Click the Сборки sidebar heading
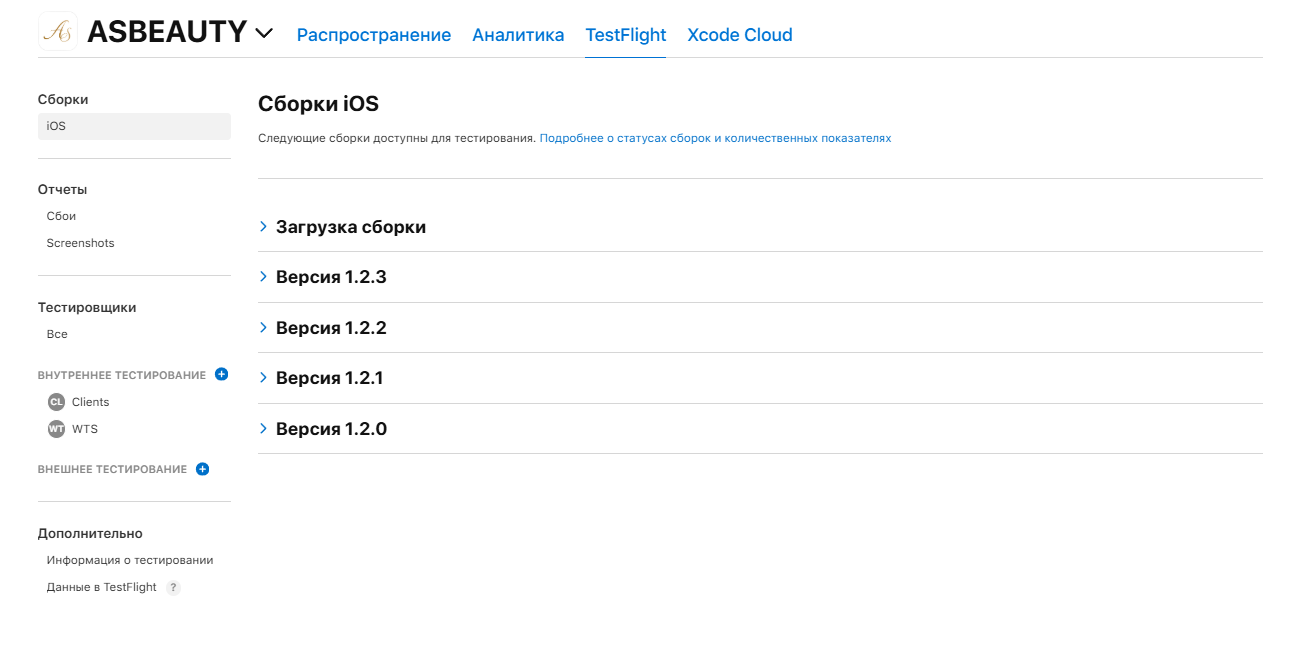The image size is (1310, 670). [63, 99]
